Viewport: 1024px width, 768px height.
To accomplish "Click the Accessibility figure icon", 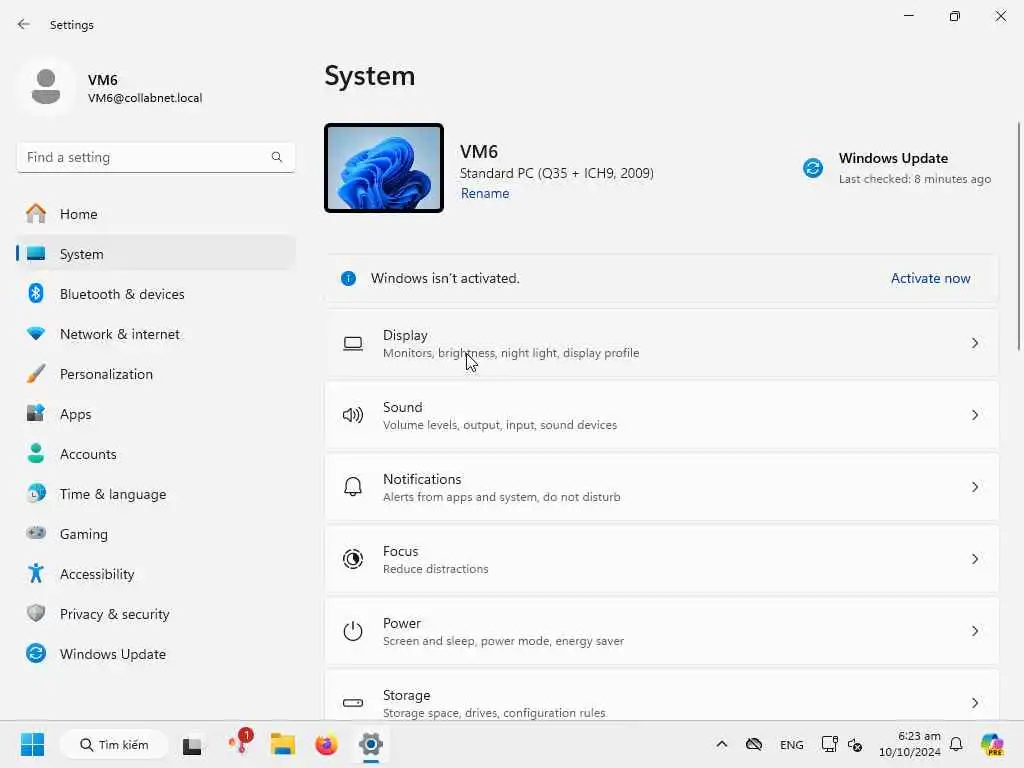I will pos(36,573).
